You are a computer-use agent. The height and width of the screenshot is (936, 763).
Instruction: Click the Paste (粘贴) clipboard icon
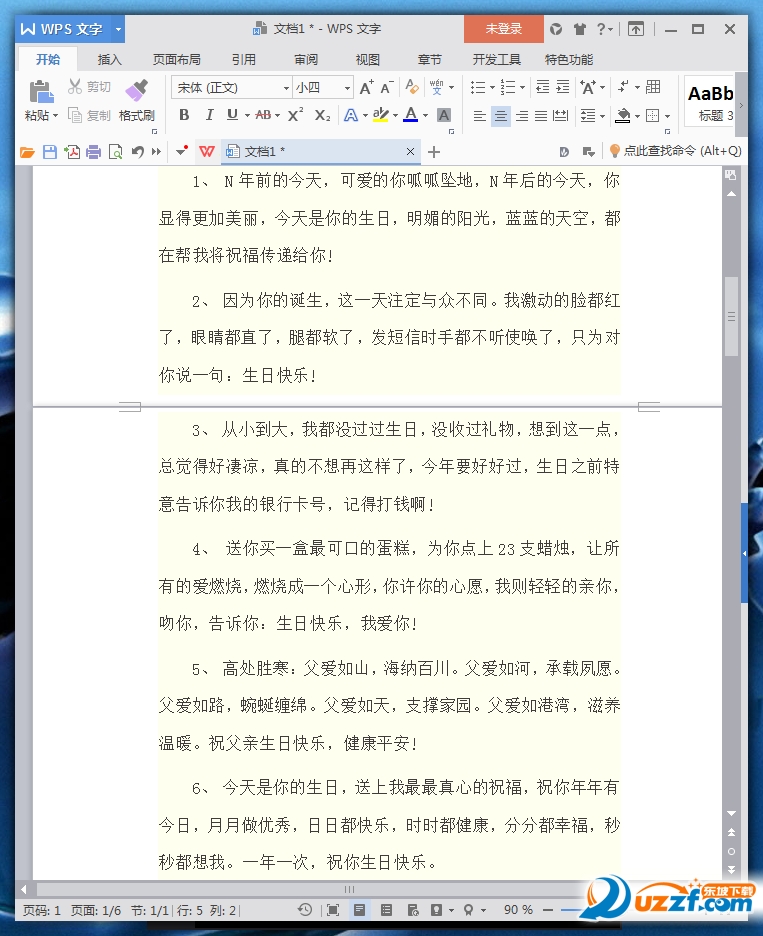coord(41,92)
